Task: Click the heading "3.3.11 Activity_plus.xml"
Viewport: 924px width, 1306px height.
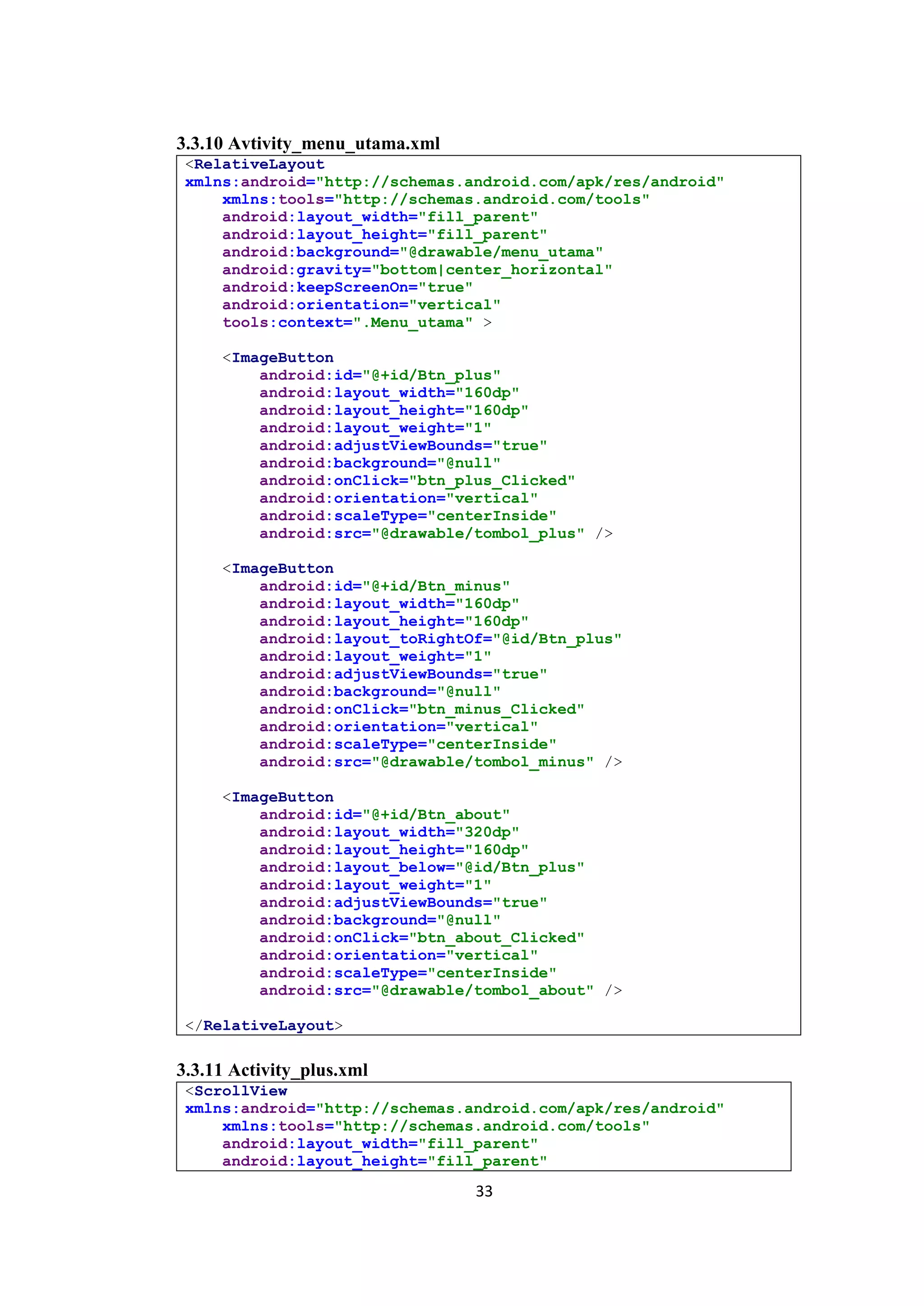Action: click(272, 1070)
